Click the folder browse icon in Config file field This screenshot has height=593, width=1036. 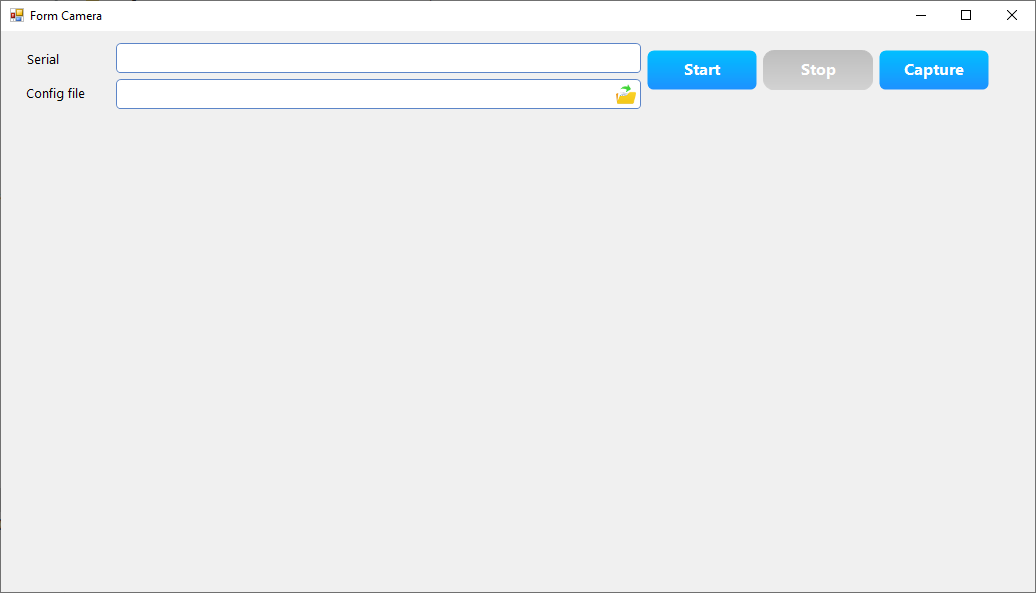coord(626,95)
